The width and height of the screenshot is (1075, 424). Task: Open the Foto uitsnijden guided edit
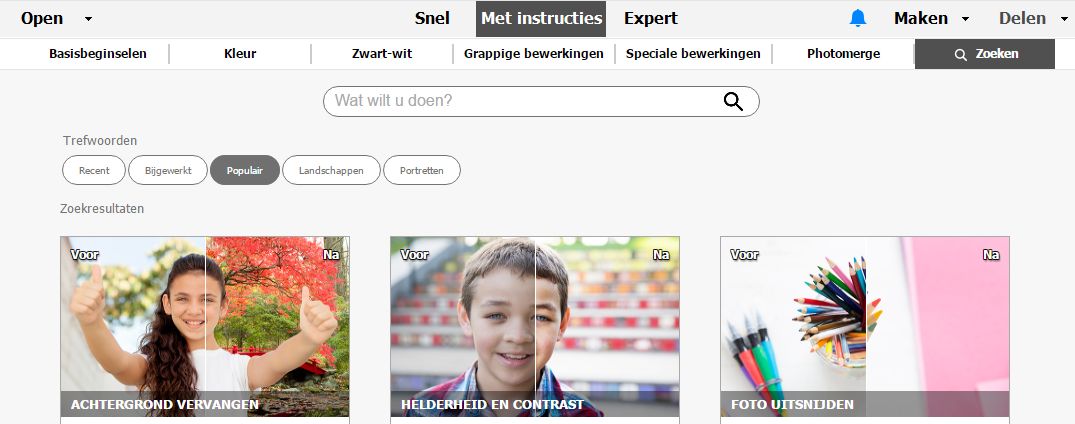[x=865, y=327]
